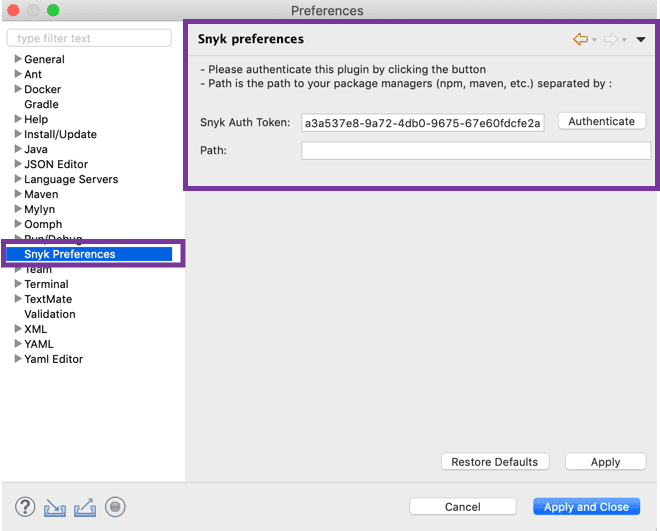This screenshot has width=660, height=531.
Task: Click the empty Path input field
Action: tap(476, 150)
